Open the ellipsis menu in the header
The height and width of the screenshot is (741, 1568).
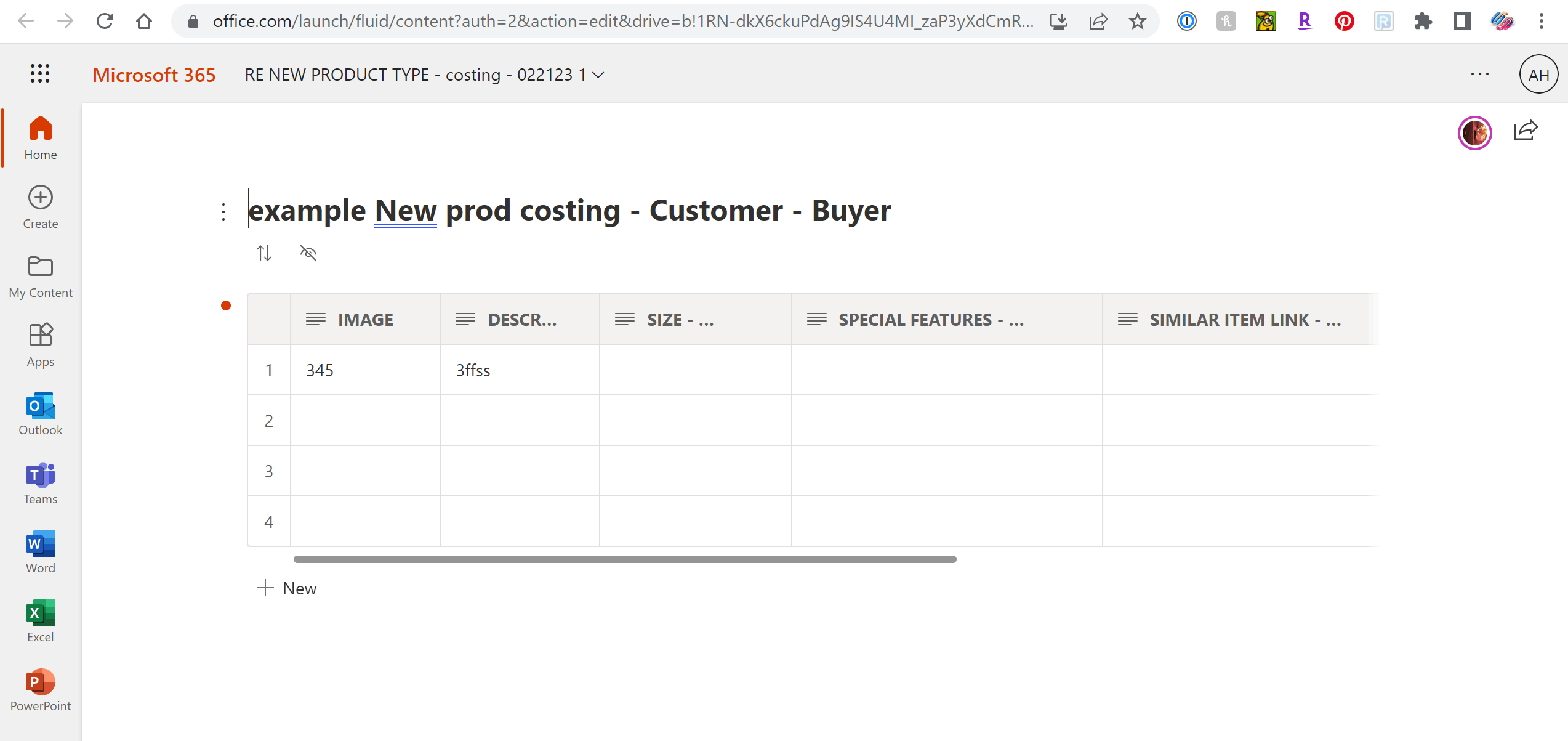coord(1479,75)
